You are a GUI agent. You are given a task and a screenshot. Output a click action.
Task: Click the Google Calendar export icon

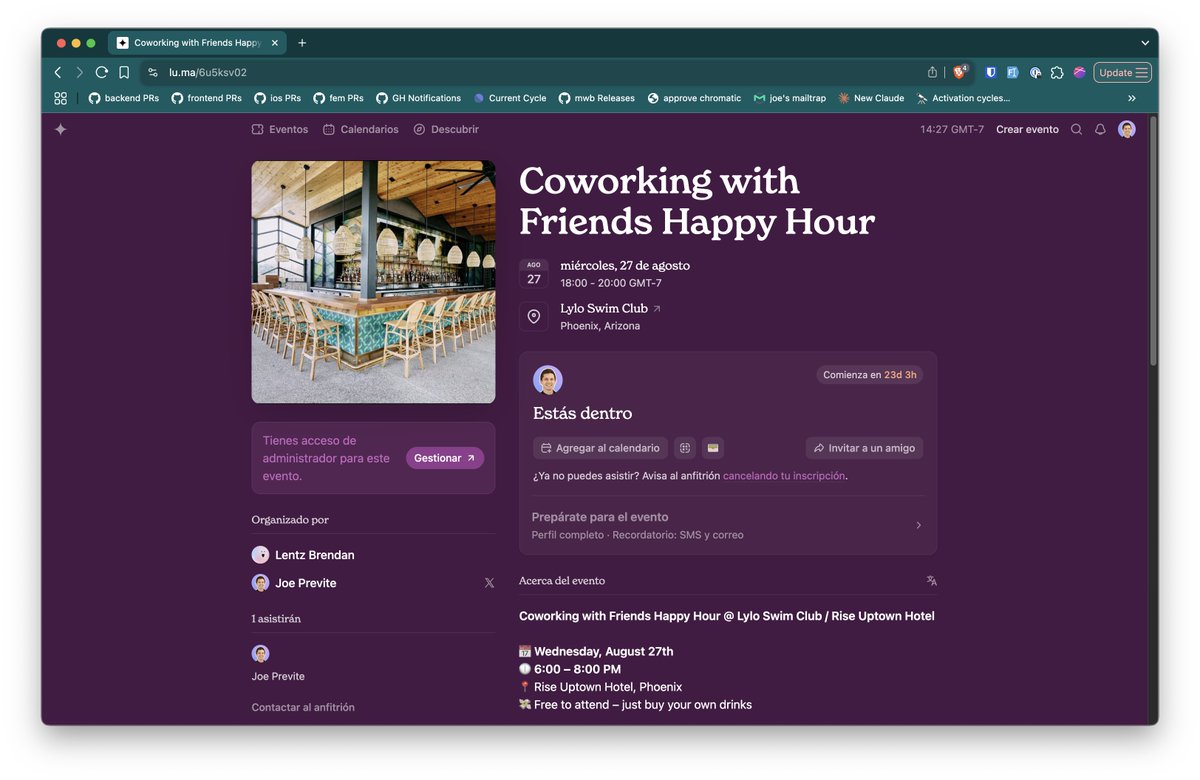684,448
